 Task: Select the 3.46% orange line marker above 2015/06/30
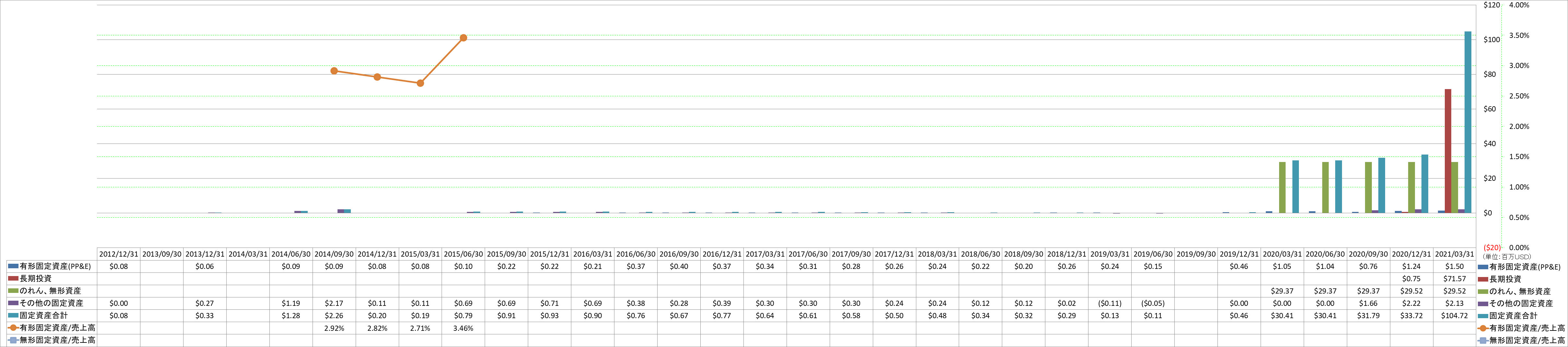pyautogui.click(x=463, y=38)
